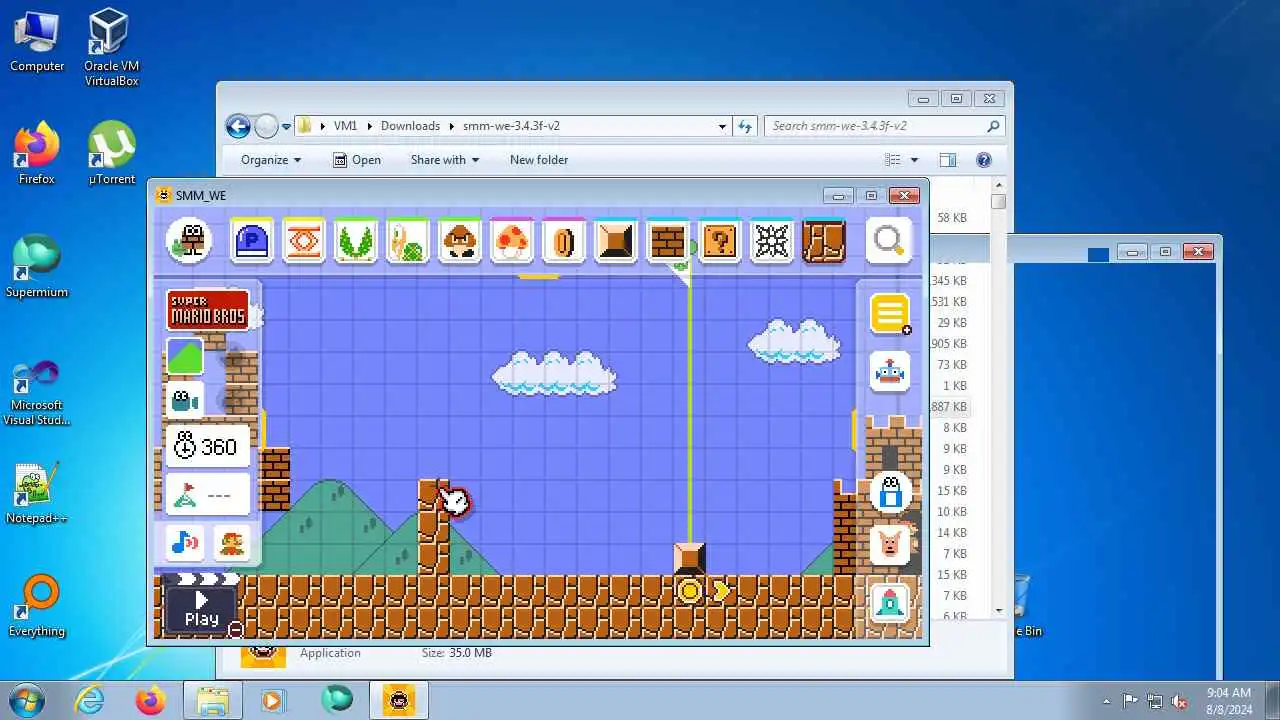Screen dimensions: 1280x720
Task: Toggle the preview pane in Explorer
Action: coord(947,160)
